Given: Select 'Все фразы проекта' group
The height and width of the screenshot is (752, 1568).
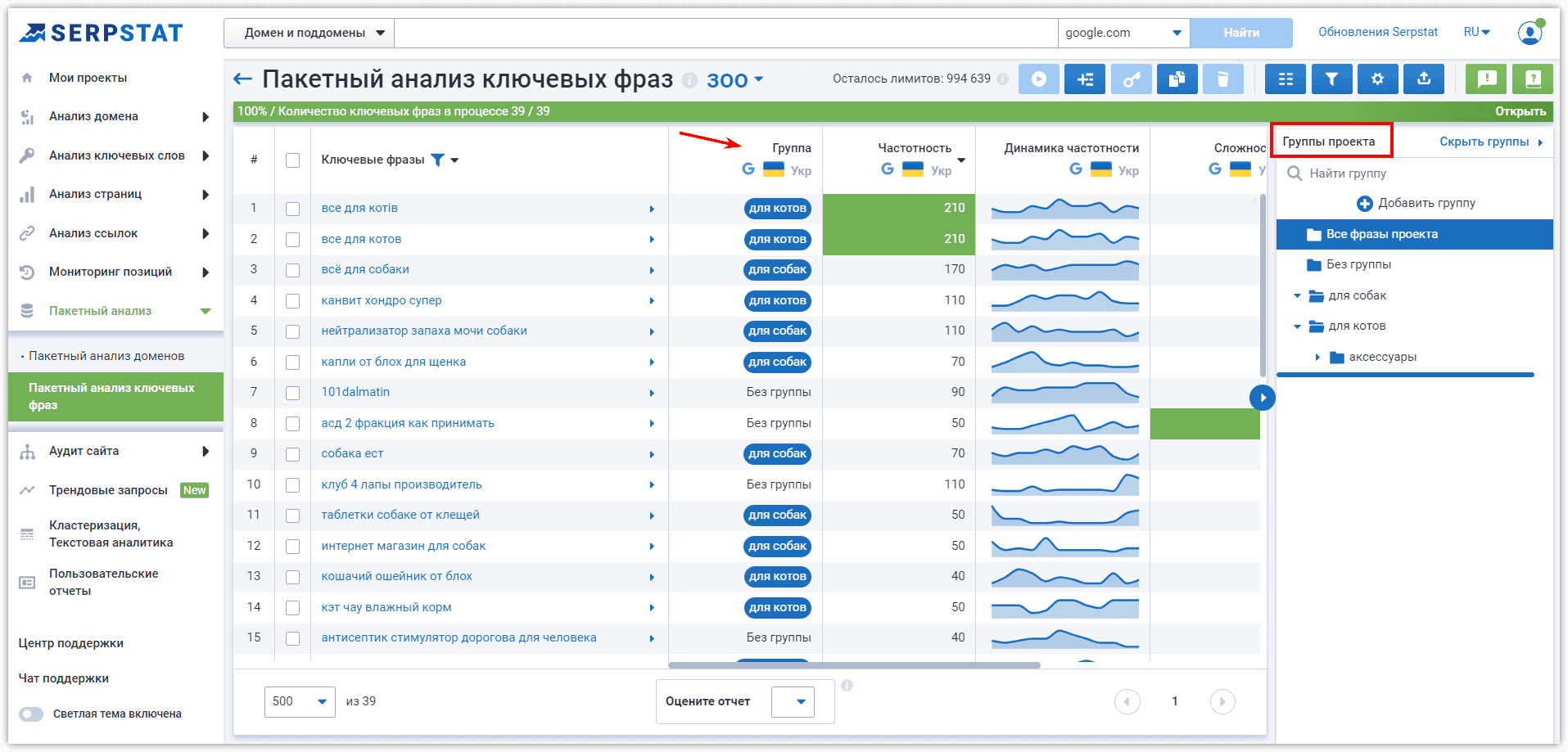Looking at the screenshot, I should coord(1414,235).
